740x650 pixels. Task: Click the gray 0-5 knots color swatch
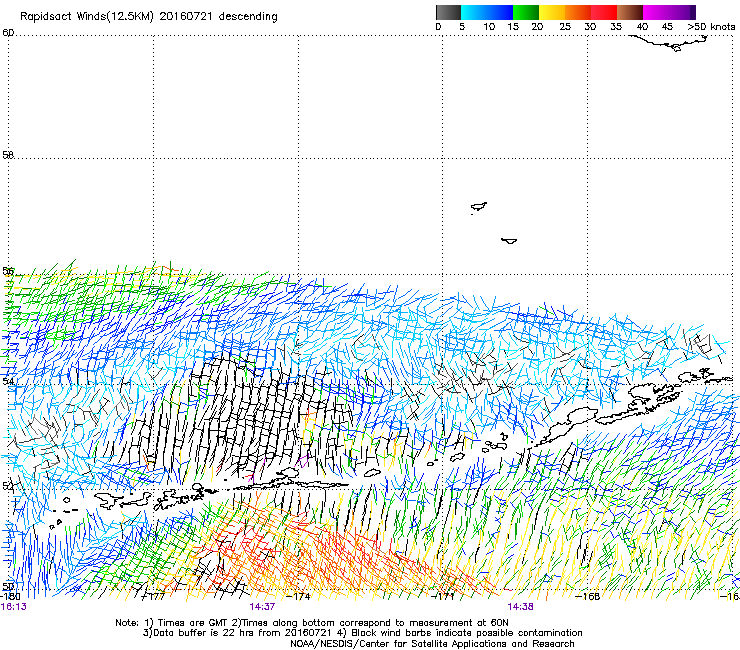coord(448,12)
